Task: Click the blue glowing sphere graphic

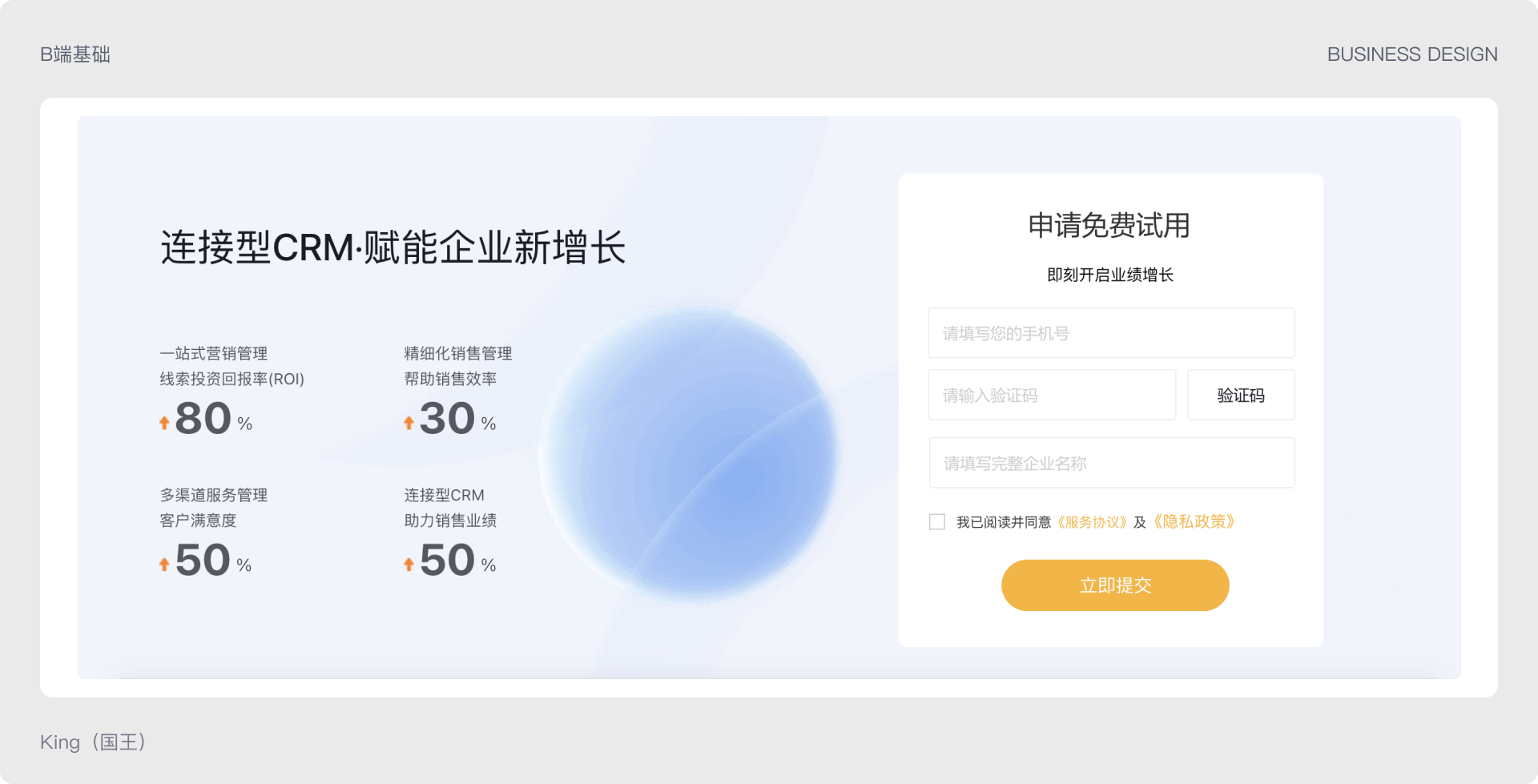Action: pos(689,452)
